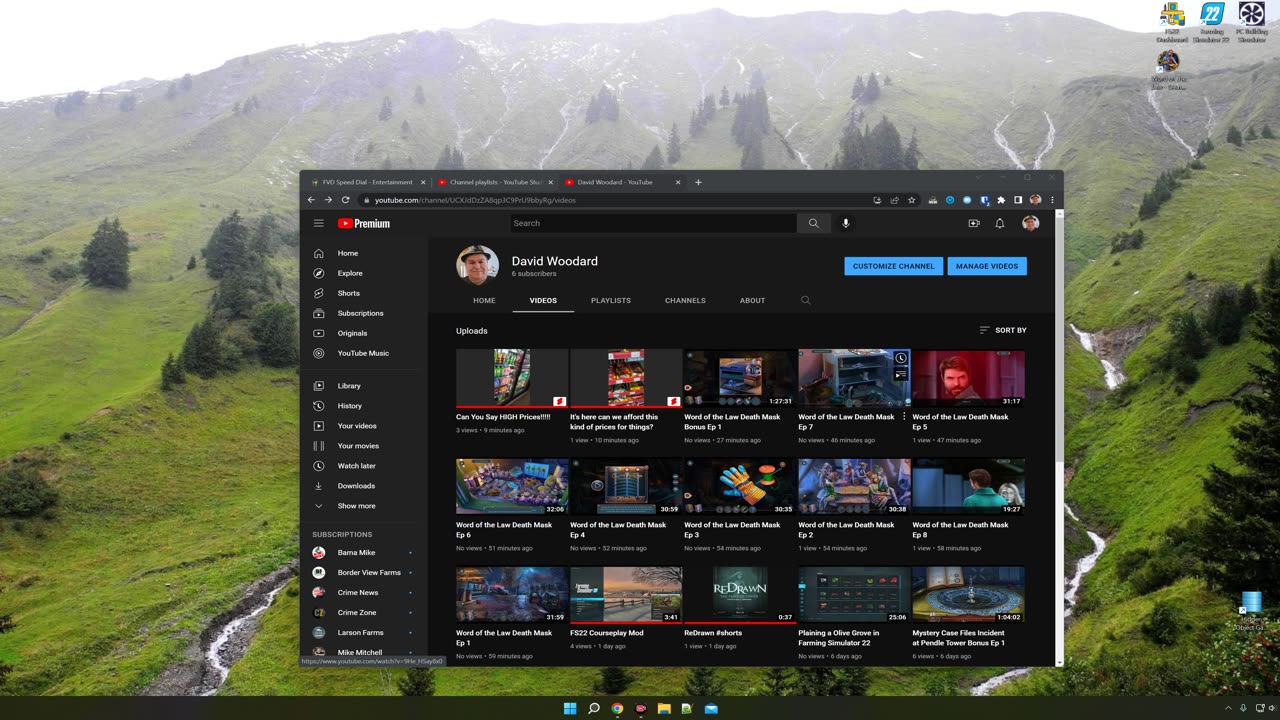Open Word of the Law Death Mask Ep 5 thumbnail
Image resolution: width=1280 pixels, height=720 pixels.
tap(968, 378)
